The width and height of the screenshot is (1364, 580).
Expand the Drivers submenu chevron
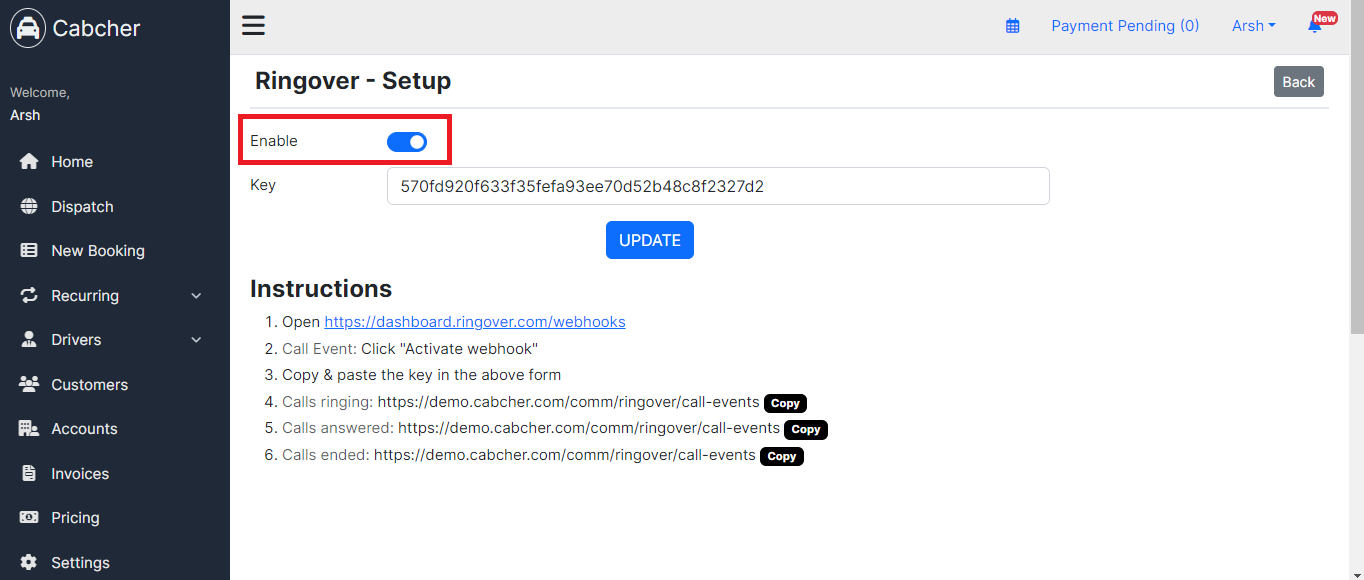tap(196, 340)
